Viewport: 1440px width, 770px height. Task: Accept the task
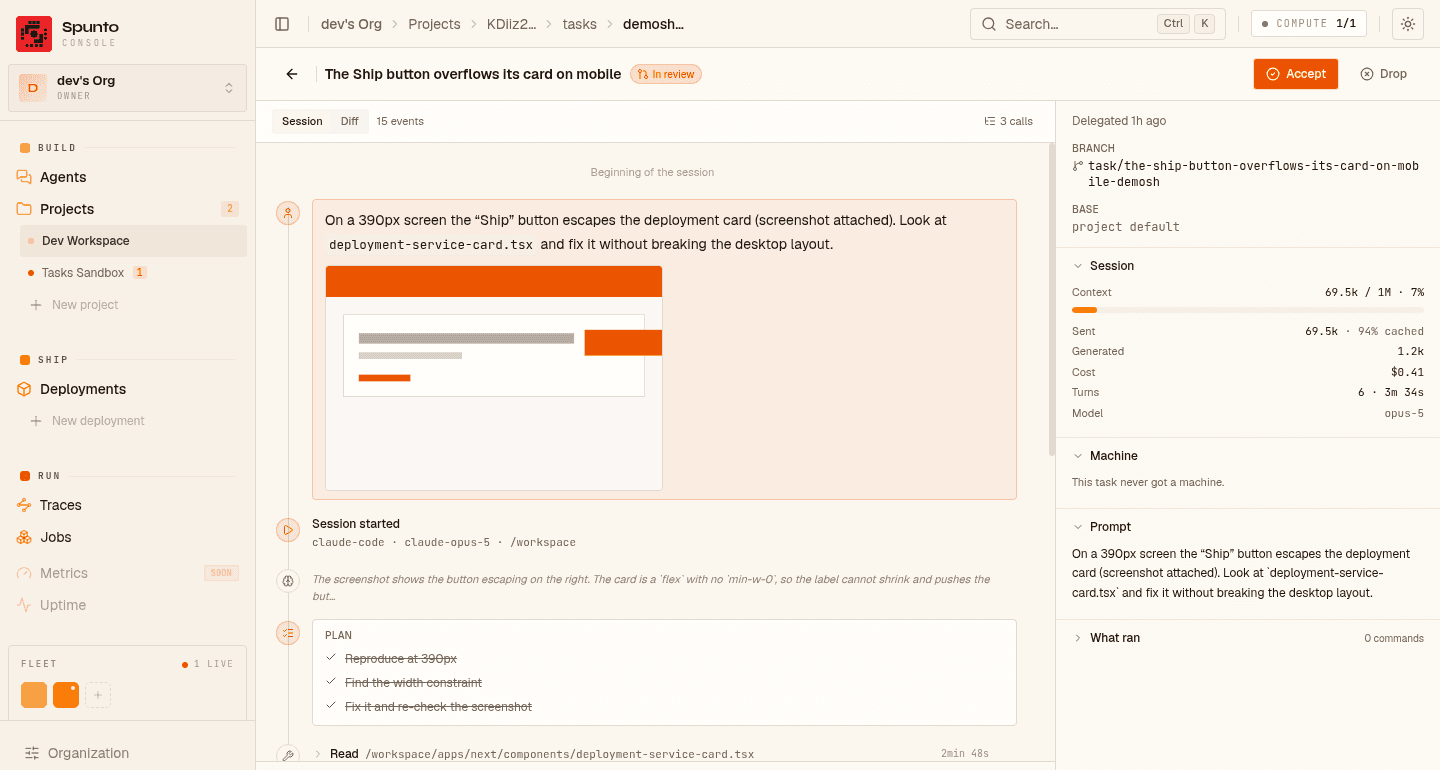[1296, 74]
